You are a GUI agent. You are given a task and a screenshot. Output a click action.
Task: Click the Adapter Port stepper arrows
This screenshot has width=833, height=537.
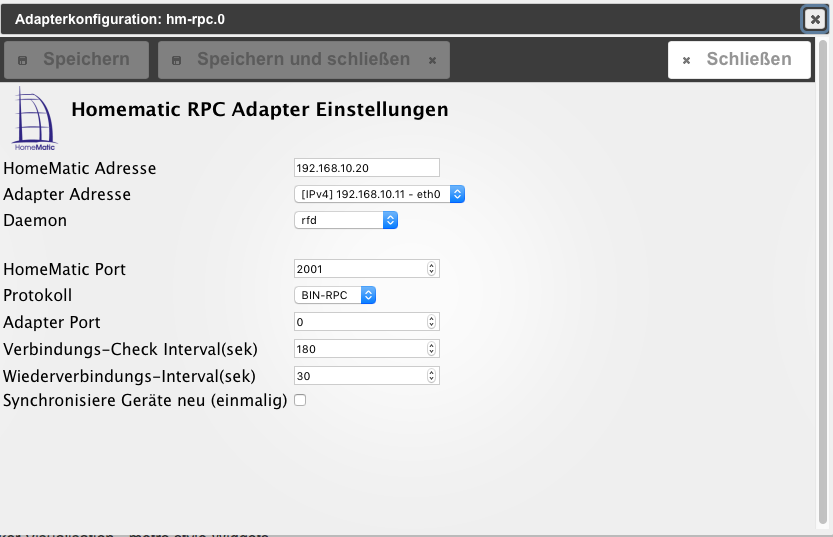(x=432, y=322)
